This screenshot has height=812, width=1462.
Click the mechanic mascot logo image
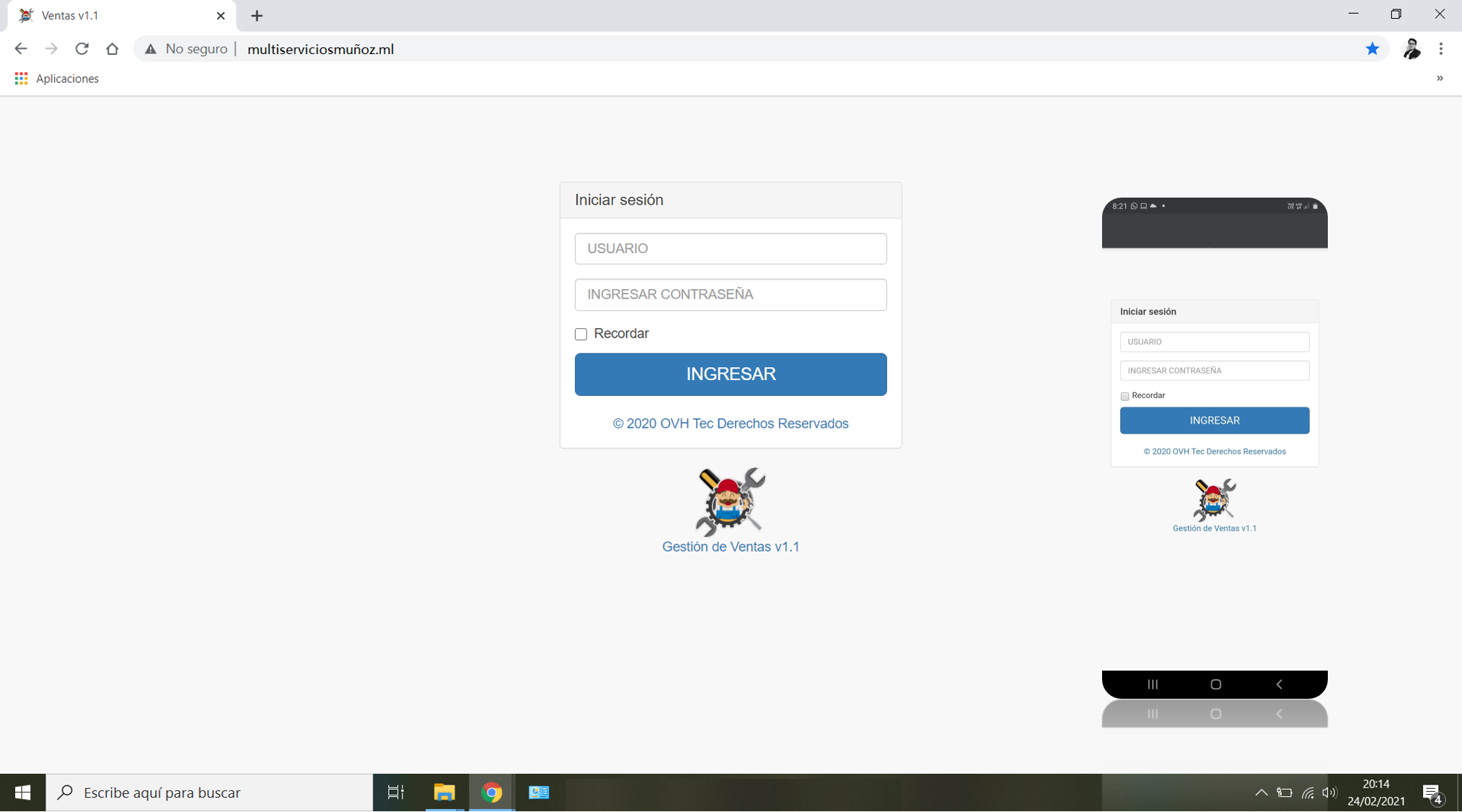coord(730,502)
